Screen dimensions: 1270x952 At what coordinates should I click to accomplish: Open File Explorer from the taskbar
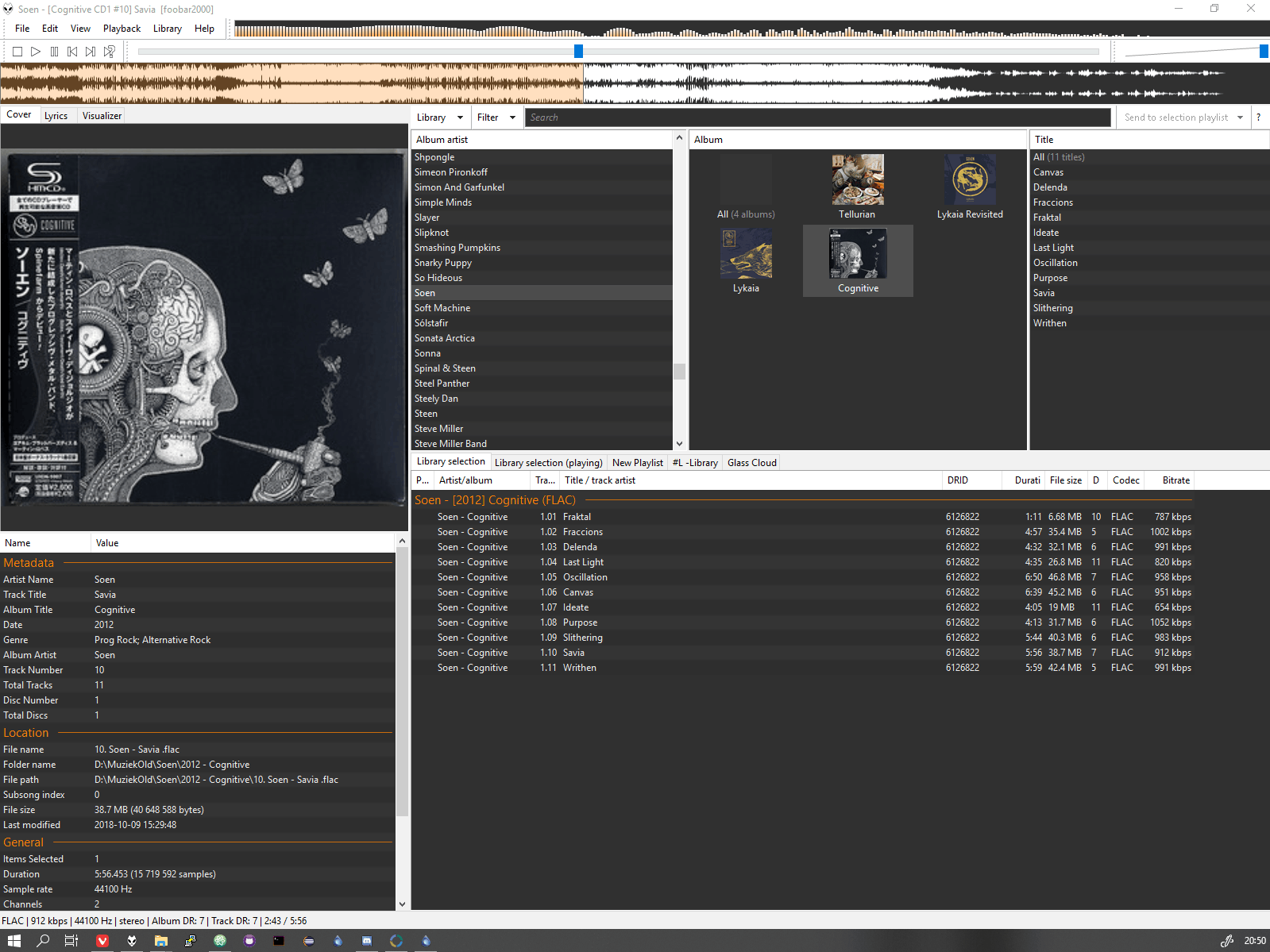[161, 941]
